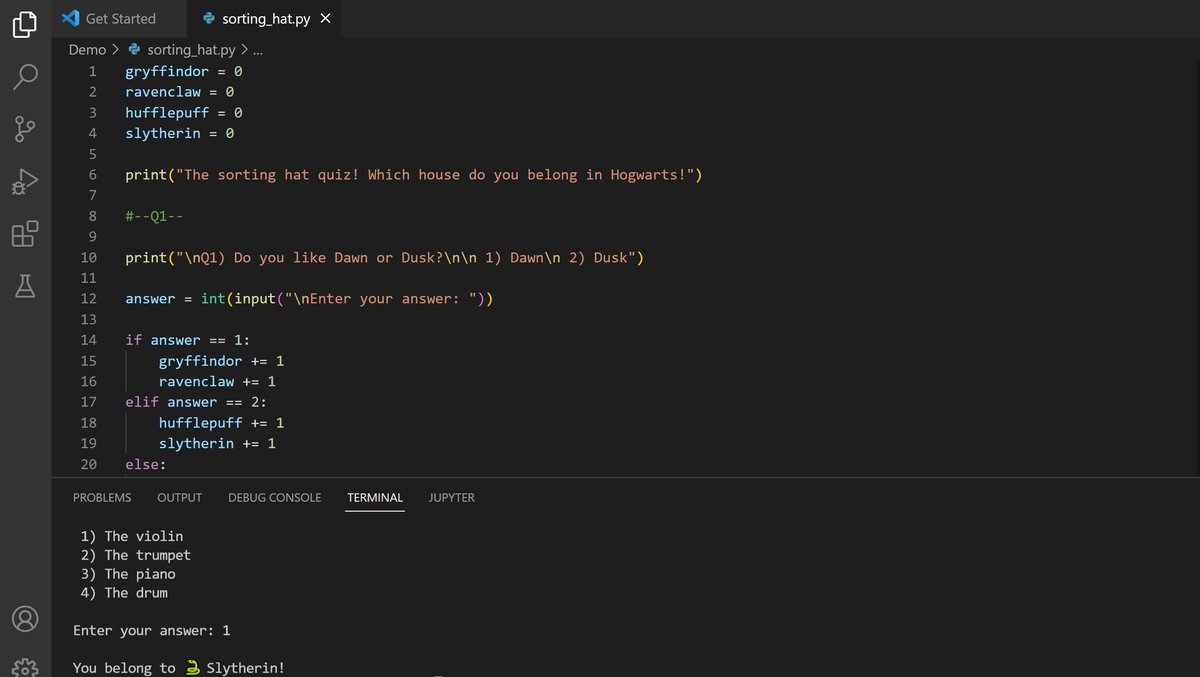Click the line "hufflepuff += 1"
Viewport: 1200px width, 677px height.
[x=222, y=423]
